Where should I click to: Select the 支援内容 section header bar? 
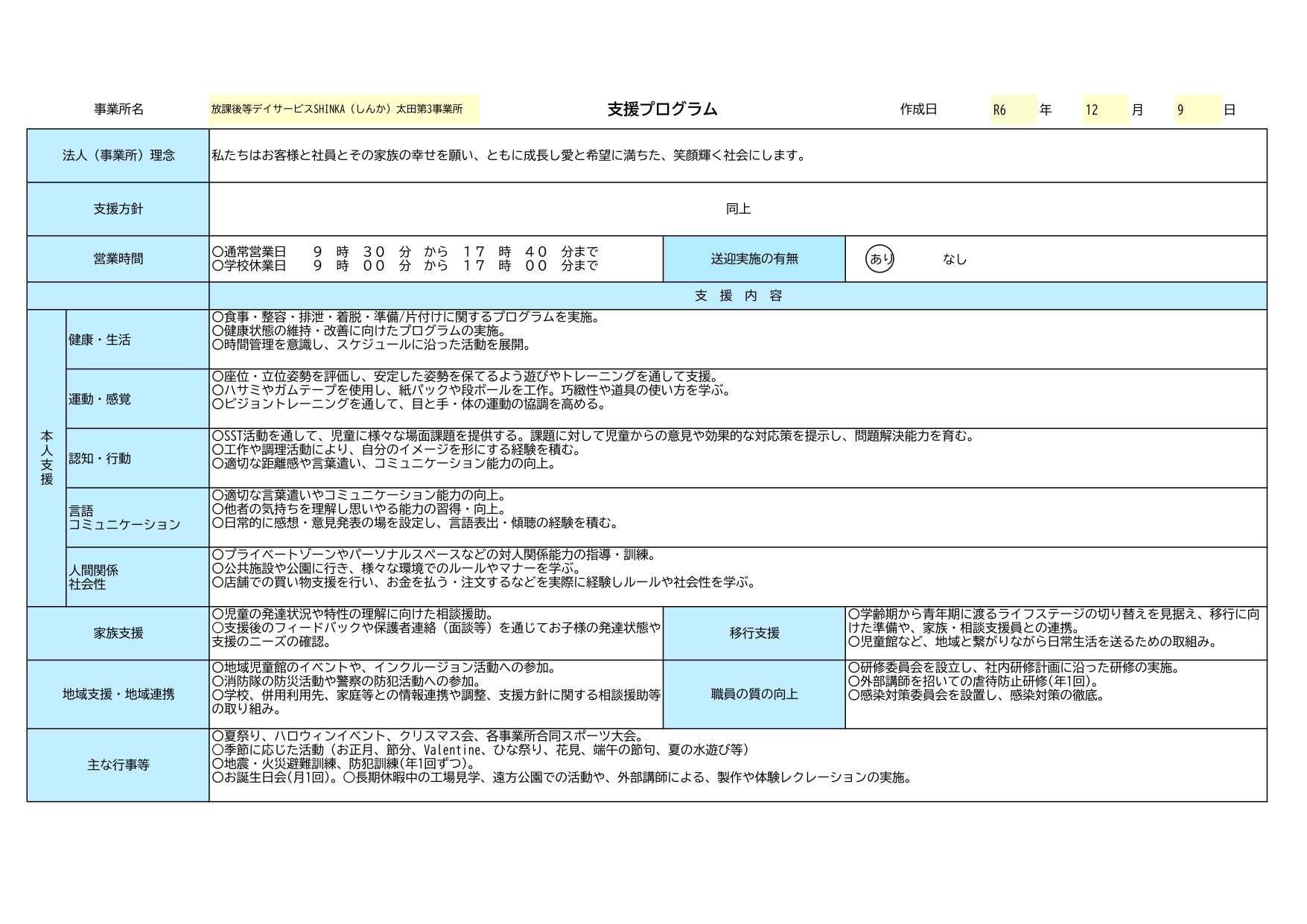(x=737, y=296)
